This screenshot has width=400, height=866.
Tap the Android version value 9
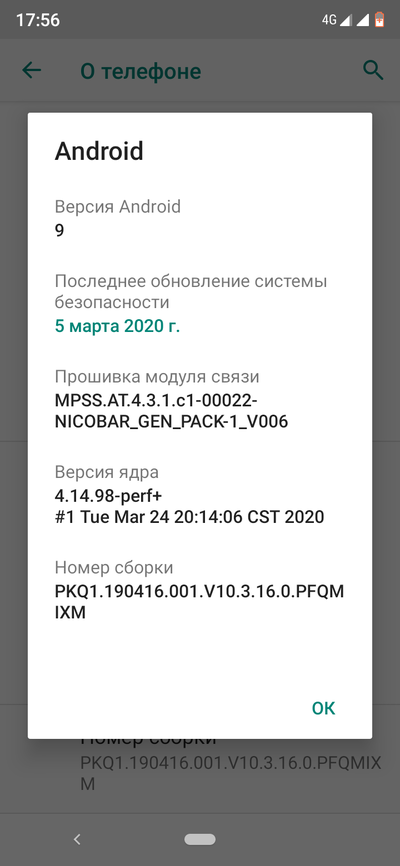[x=59, y=230]
